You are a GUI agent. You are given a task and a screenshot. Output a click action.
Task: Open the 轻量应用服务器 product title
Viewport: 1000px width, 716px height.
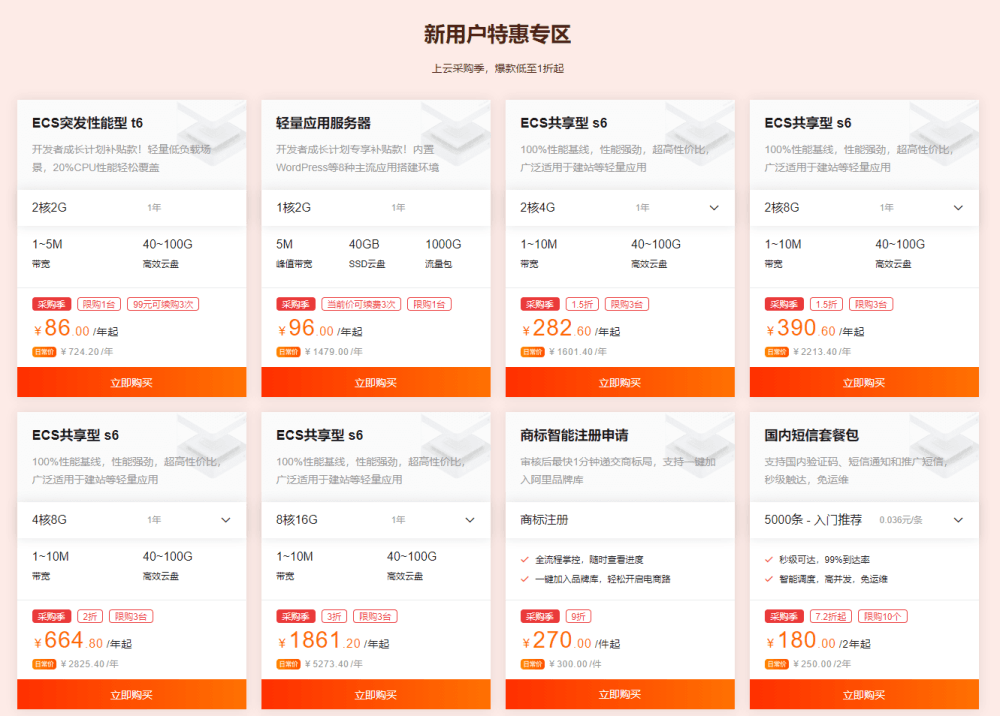(323, 123)
